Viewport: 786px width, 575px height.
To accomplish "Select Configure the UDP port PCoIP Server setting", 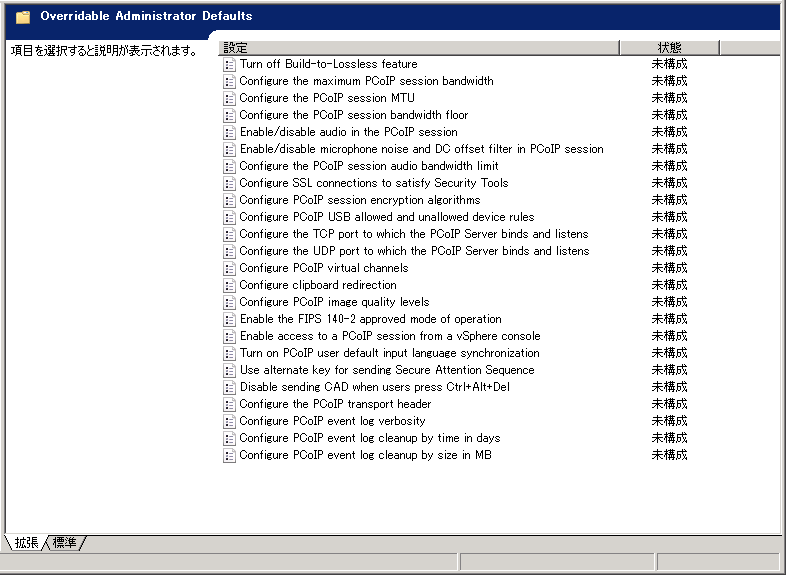I will (x=415, y=252).
